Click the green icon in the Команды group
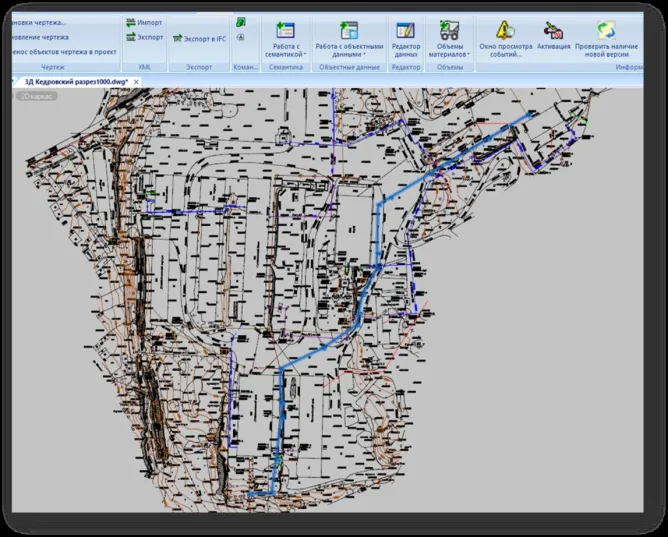Screen dimensions: 668x537 tap(241, 22)
